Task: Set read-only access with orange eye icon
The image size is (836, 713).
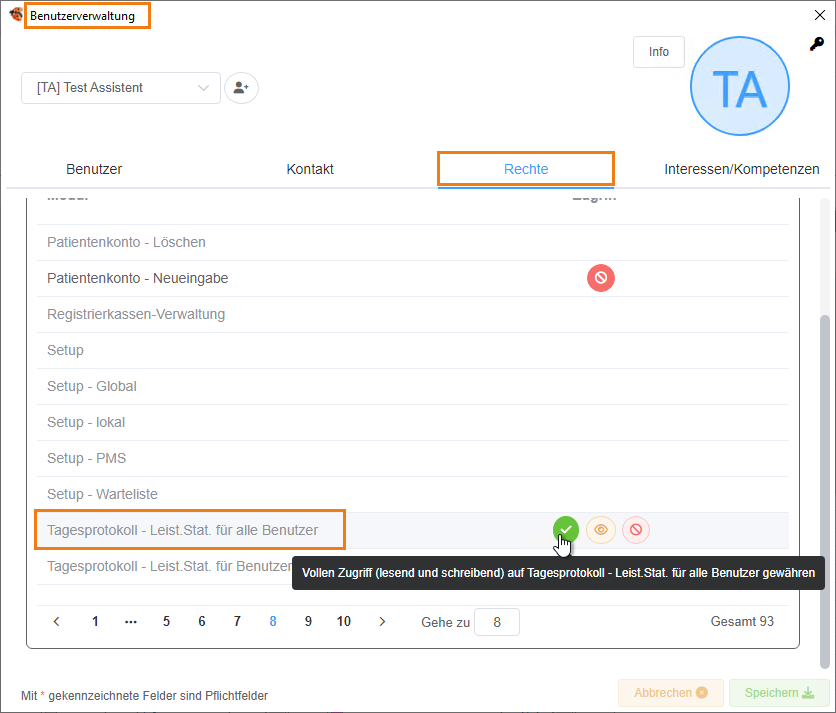Action: click(x=601, y=530)
